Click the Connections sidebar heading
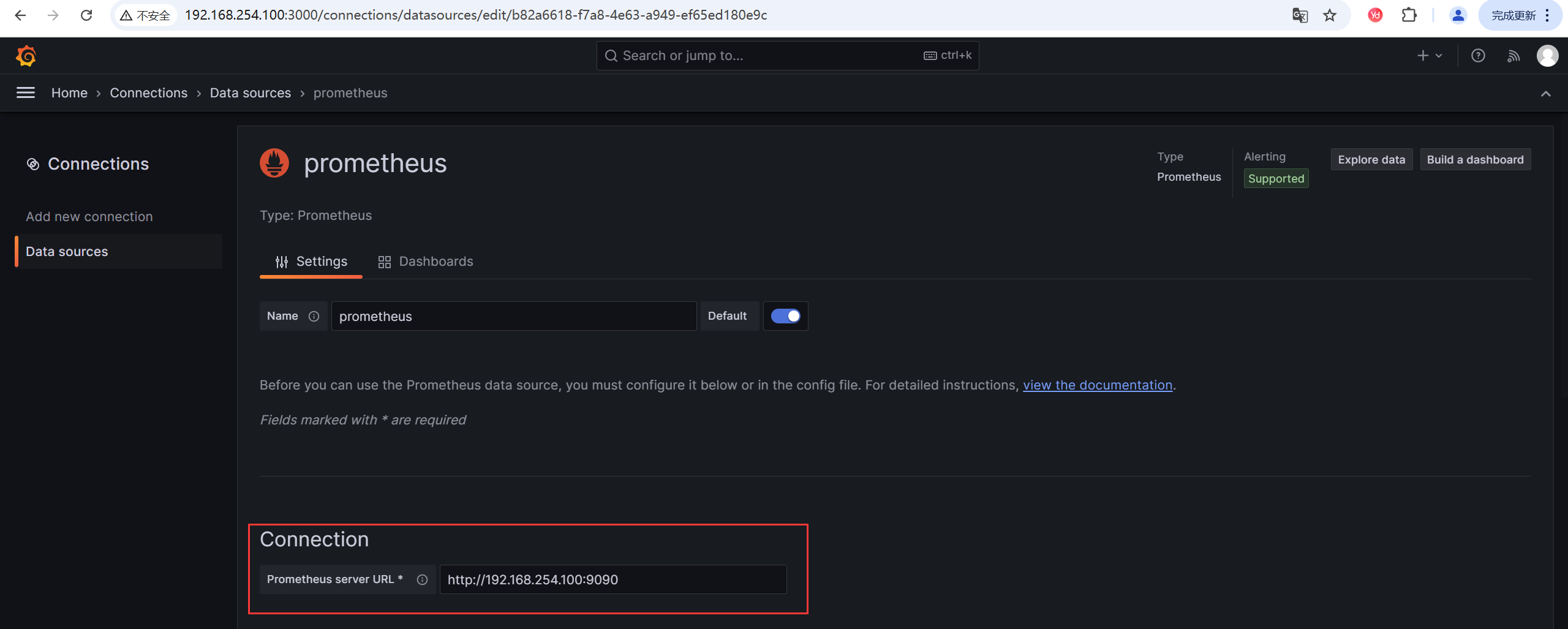This screenshot has height=629, width=1568. tap(98, 164)
